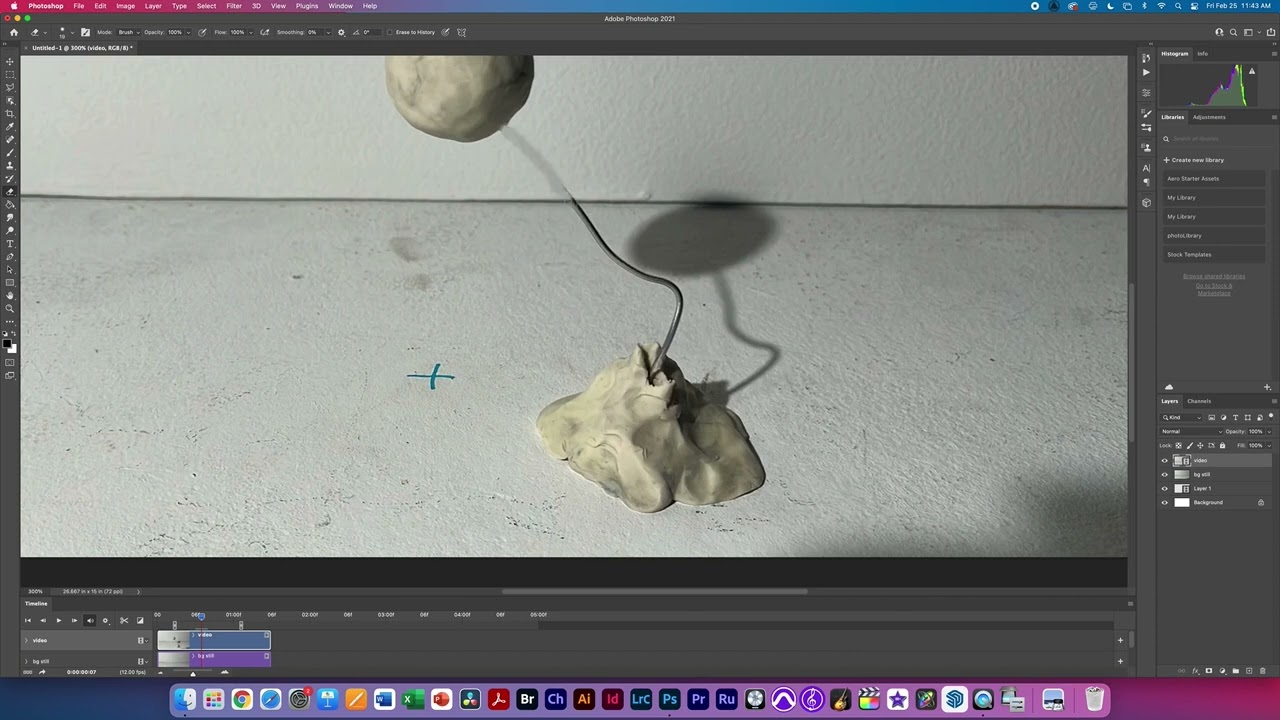Select the Type tool in the left toolbar
This screenshot has height=720, width=1280.
click(10, 244)
